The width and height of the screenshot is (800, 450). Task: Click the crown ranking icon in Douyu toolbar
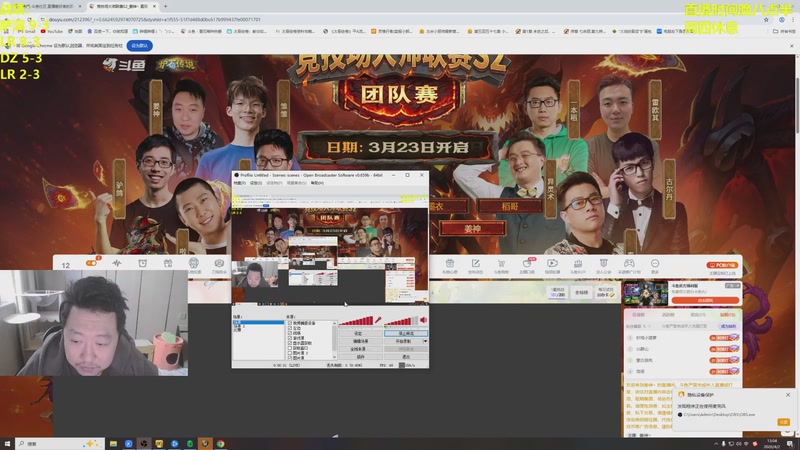[578, 264]
